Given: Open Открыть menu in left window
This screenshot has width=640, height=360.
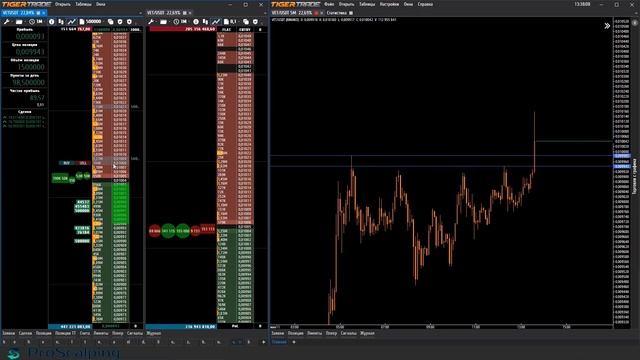Looking at the screenshot, I should [62, 4].
